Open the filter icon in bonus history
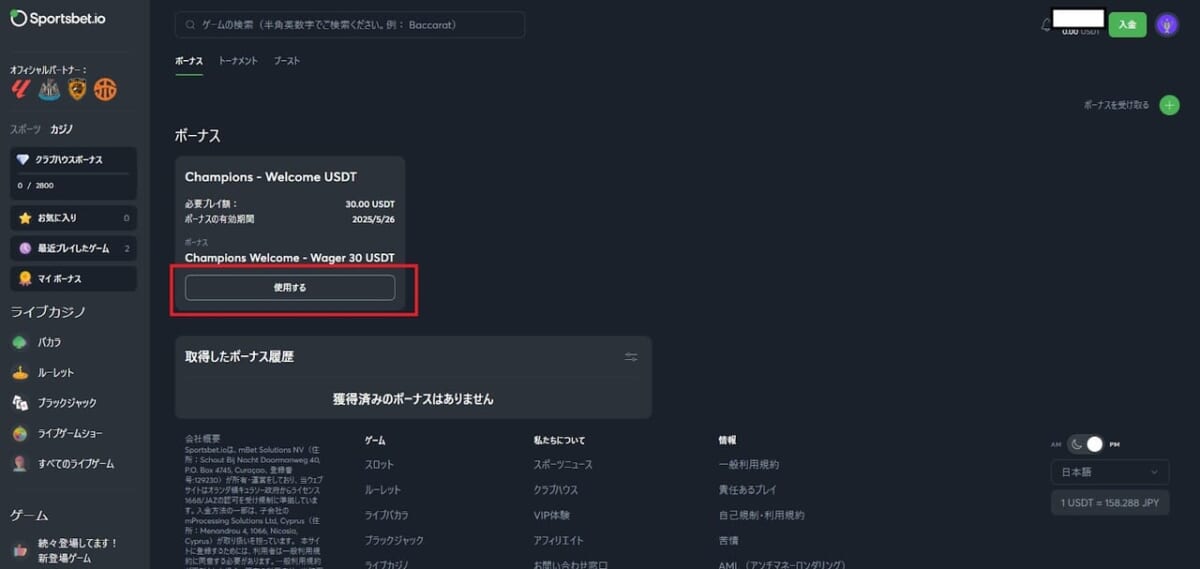The width and height of the screenshot is (1200, 569). [x=631, y=357]
